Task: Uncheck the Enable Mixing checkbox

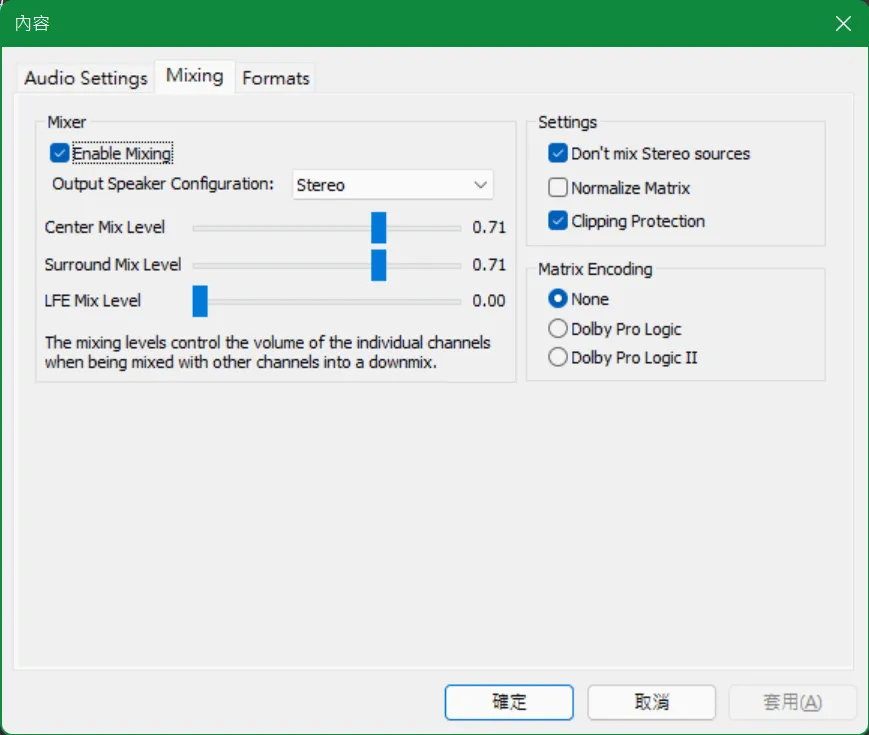Action: coord(60,154)
